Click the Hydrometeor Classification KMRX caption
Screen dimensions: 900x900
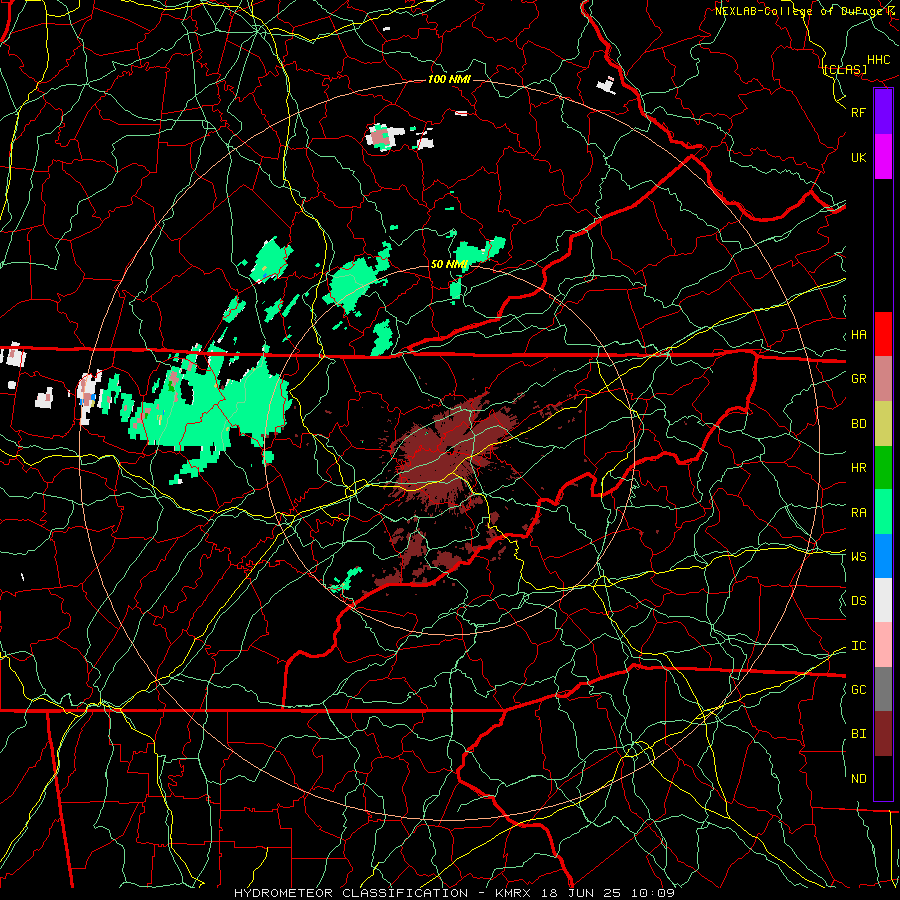[454, 893]
